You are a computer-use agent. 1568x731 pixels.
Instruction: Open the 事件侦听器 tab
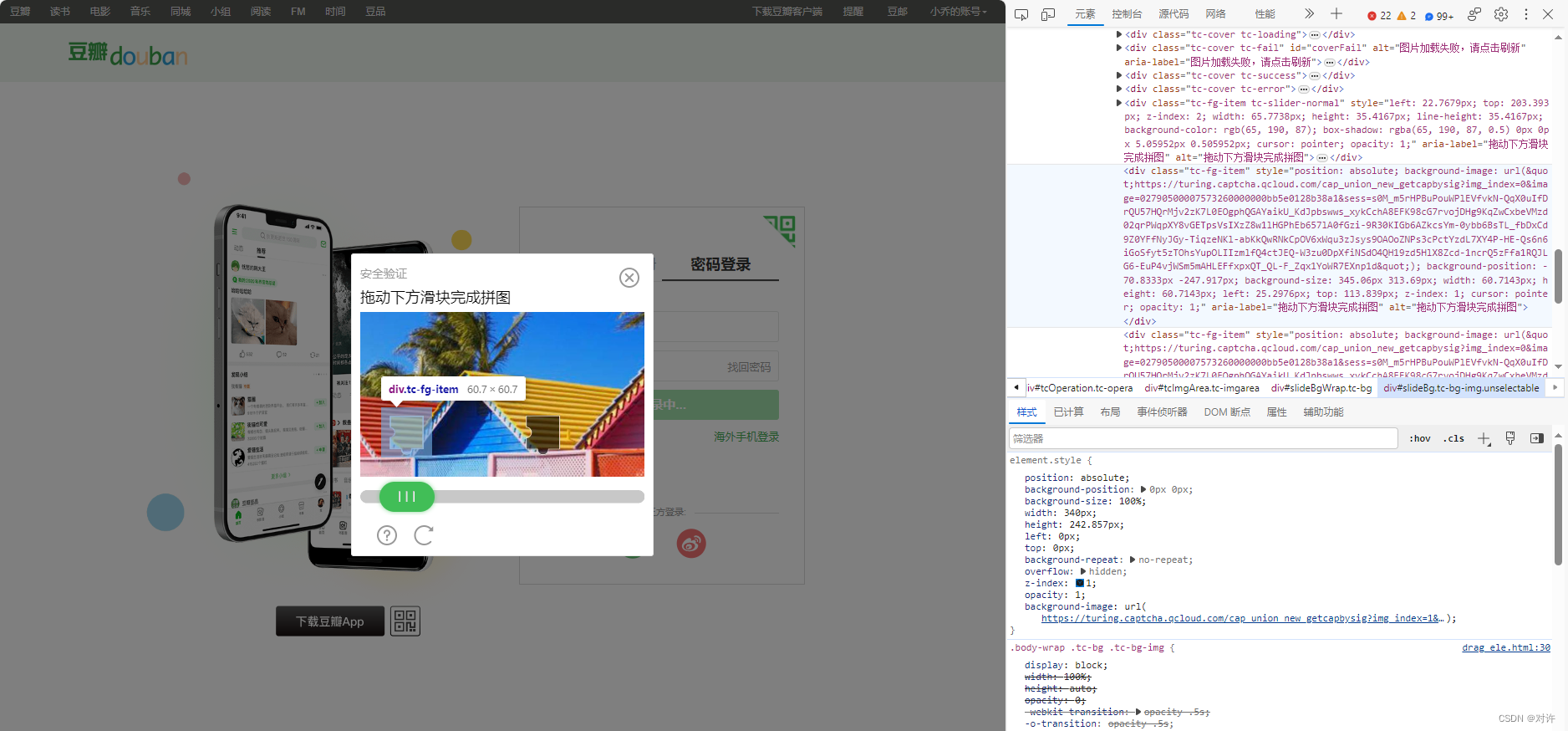[x=1162, y=412]
